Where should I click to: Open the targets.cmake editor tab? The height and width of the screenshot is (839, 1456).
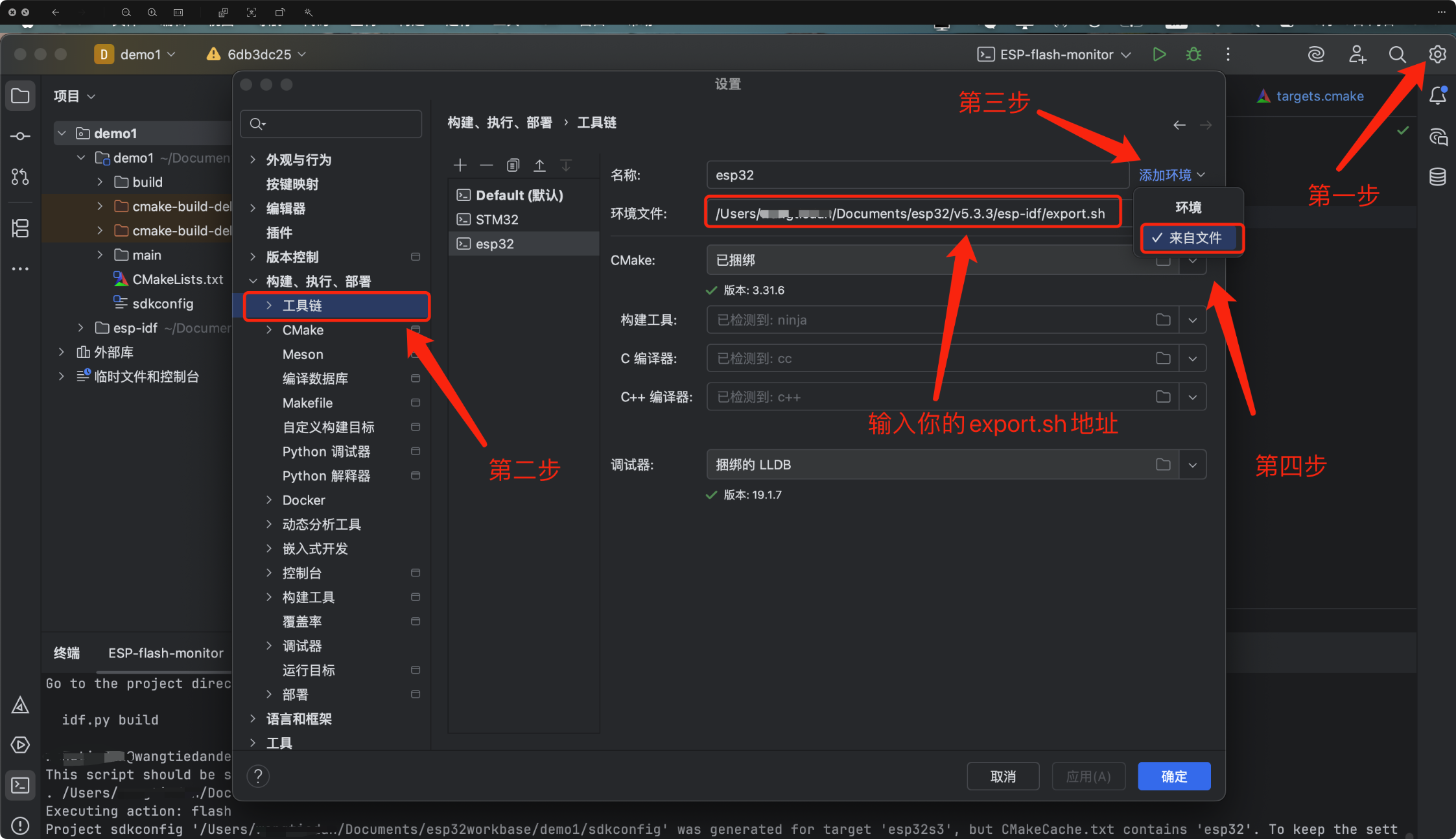[x=1309, y=96]
